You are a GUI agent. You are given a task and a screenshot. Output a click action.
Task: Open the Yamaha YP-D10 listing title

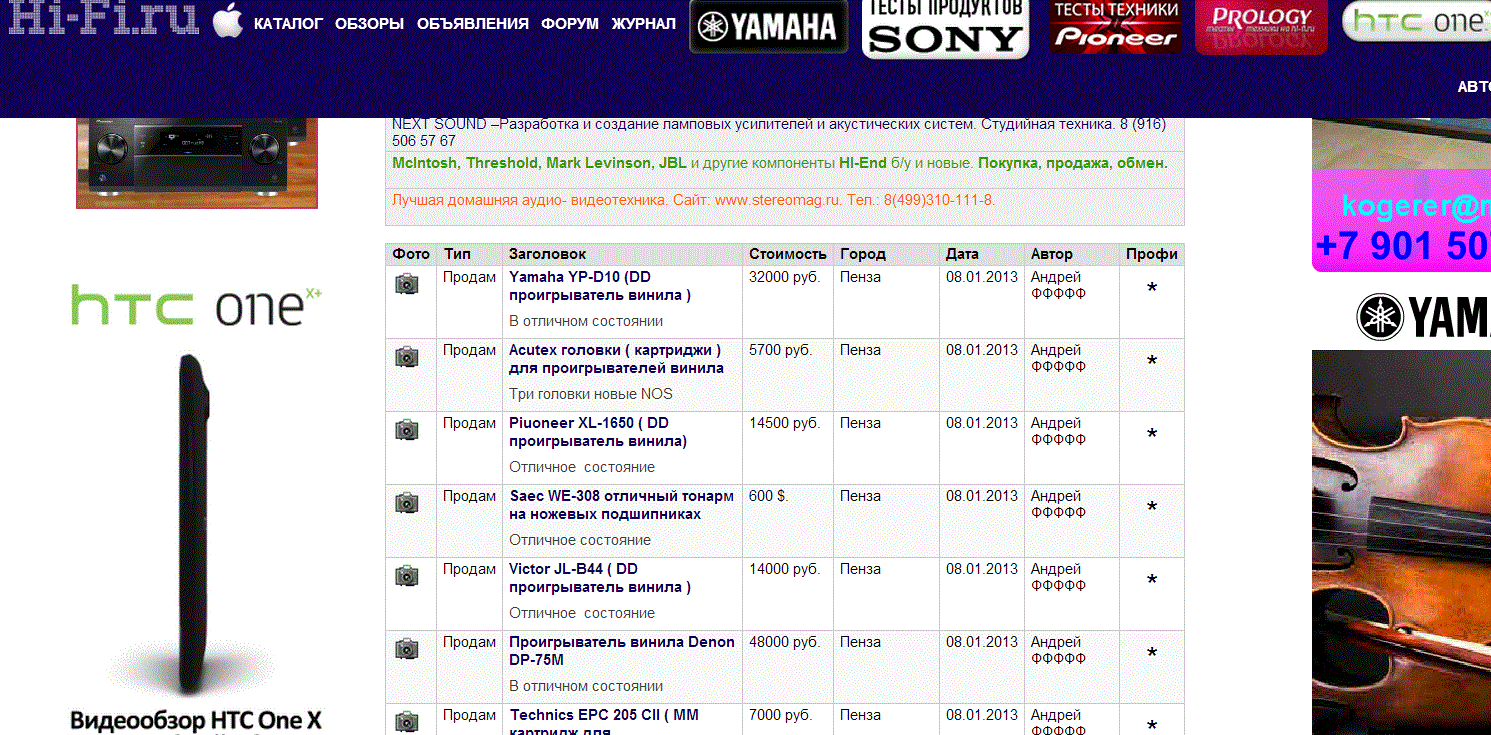click(x=599, y=286)
